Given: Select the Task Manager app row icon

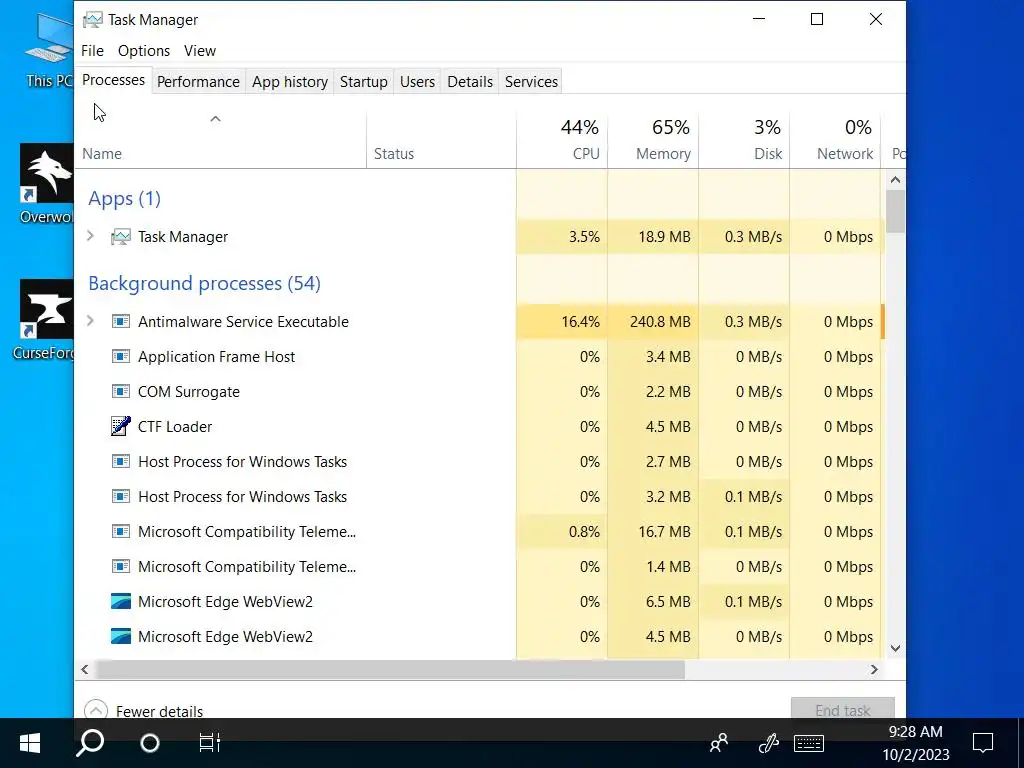Looking at the screenshot, I should 121,237.
